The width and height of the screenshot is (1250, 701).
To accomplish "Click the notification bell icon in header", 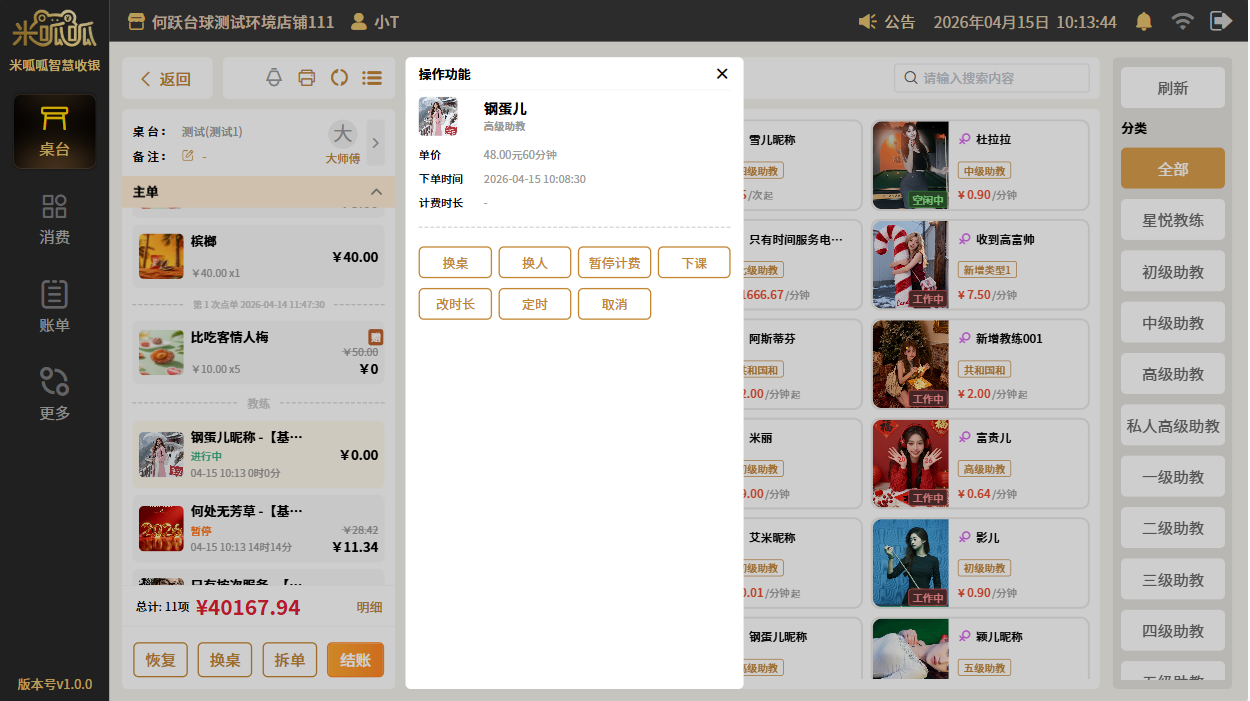I will [x=1143, y=21].
